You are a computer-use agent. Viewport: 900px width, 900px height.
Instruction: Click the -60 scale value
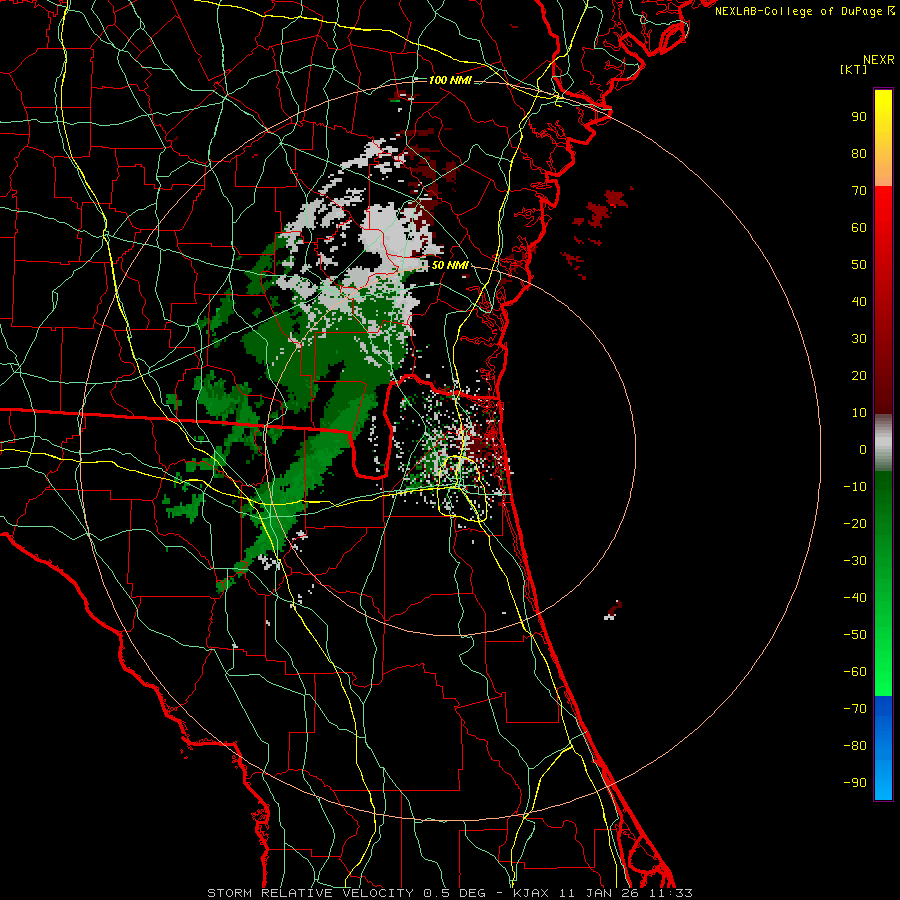click(x=855, y=672)
